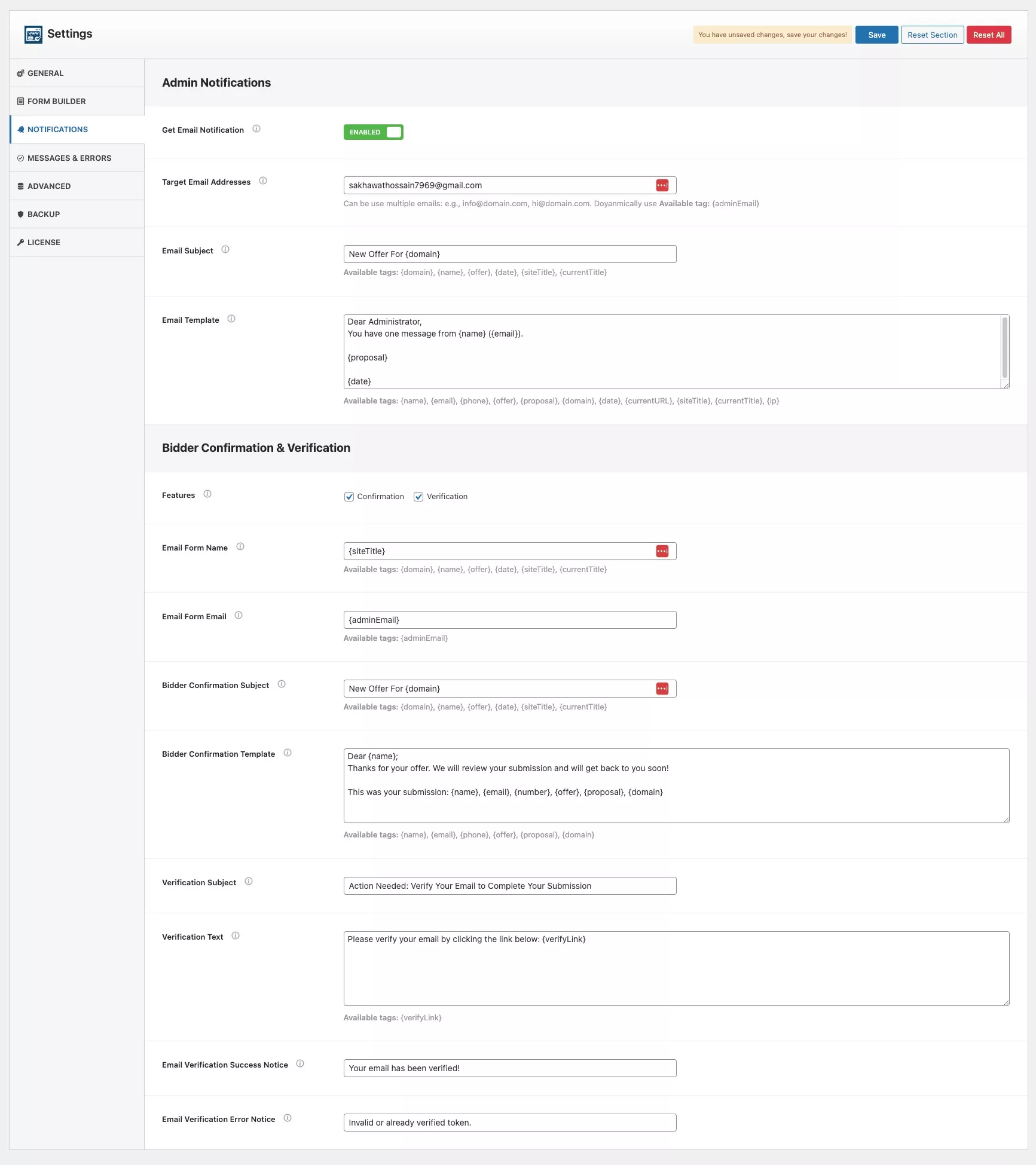This screenshot has height=1165, width=1036.
Task: Click the Settings plugin logo icon
Action: 33,34
